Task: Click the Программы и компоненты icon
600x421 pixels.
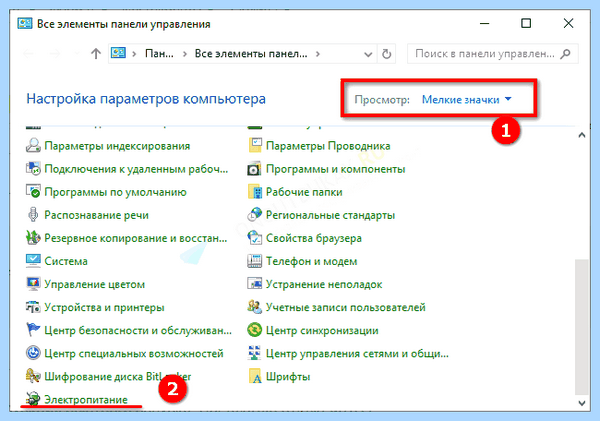Action: click(x=255, y=168)
